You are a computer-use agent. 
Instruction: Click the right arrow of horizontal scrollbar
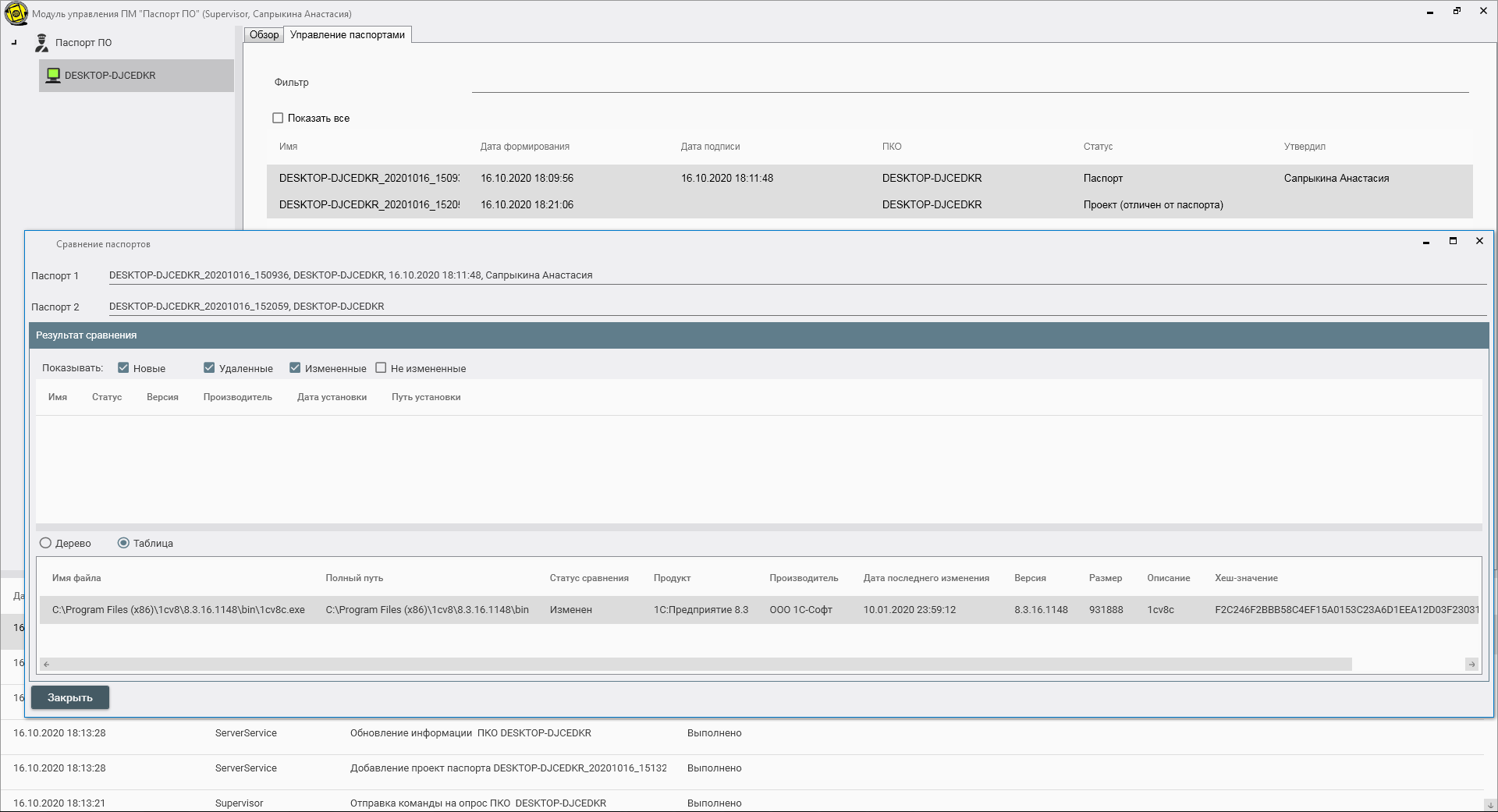tap(1471, 665)
